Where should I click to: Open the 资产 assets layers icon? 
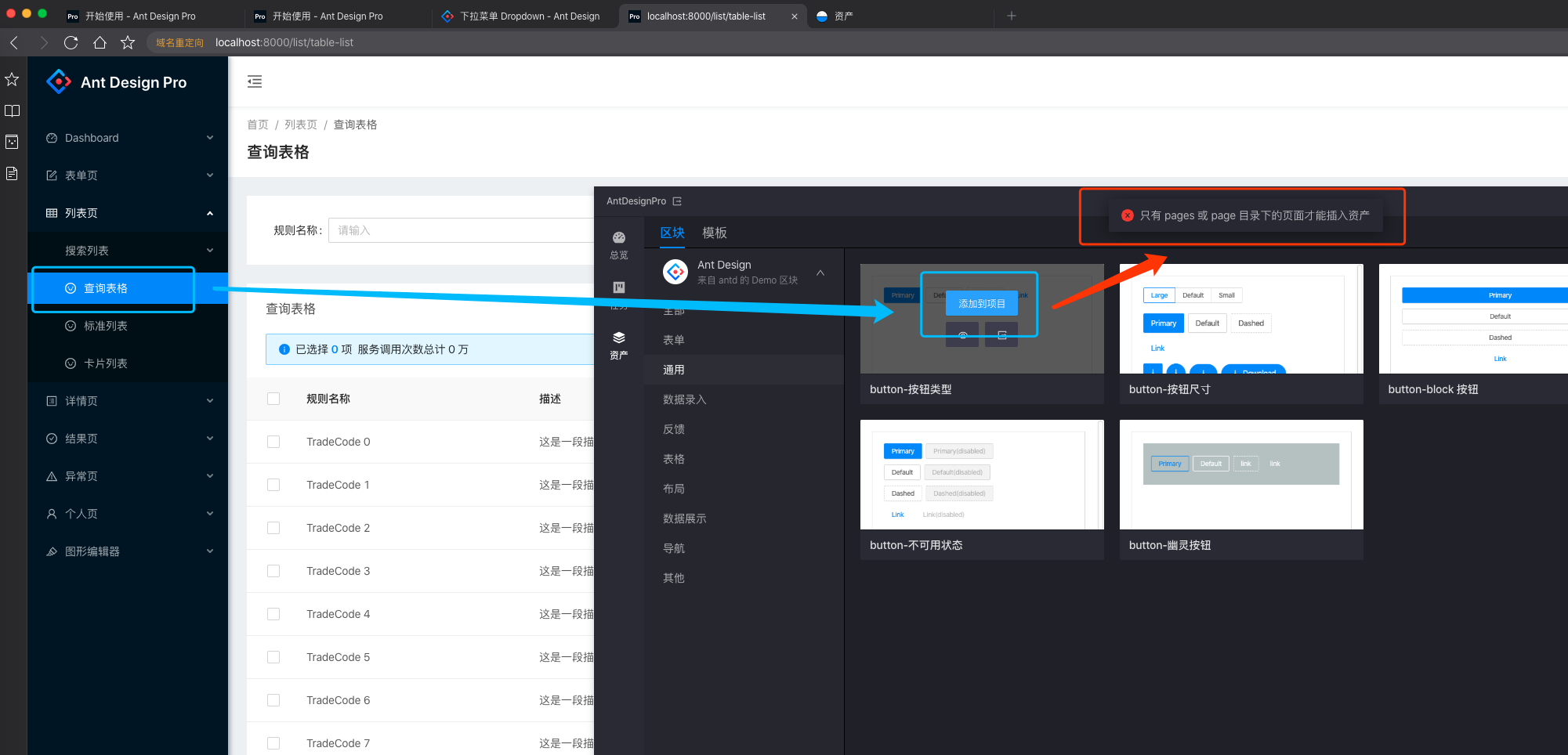[619, 338]
